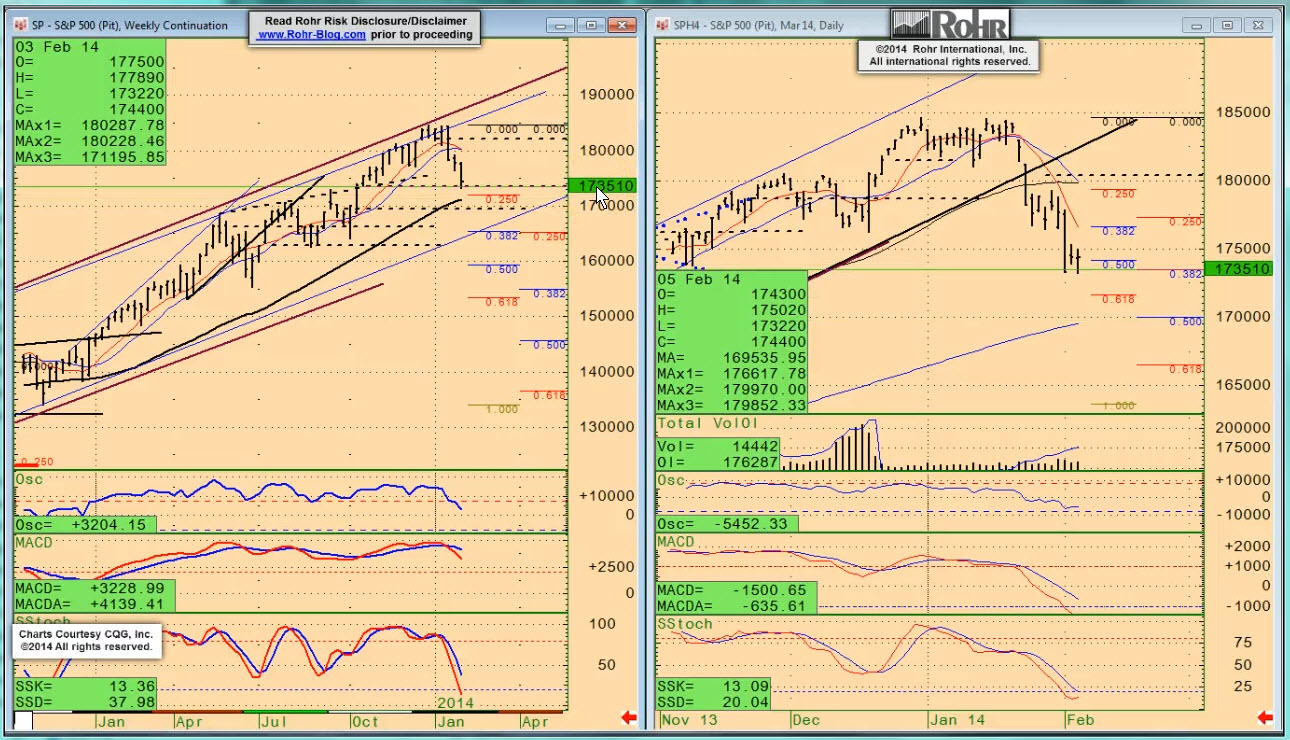The width and height of the screenshot is (1290, 740).
Task: Select the weekly MACD study label
Action: point(33,542)
